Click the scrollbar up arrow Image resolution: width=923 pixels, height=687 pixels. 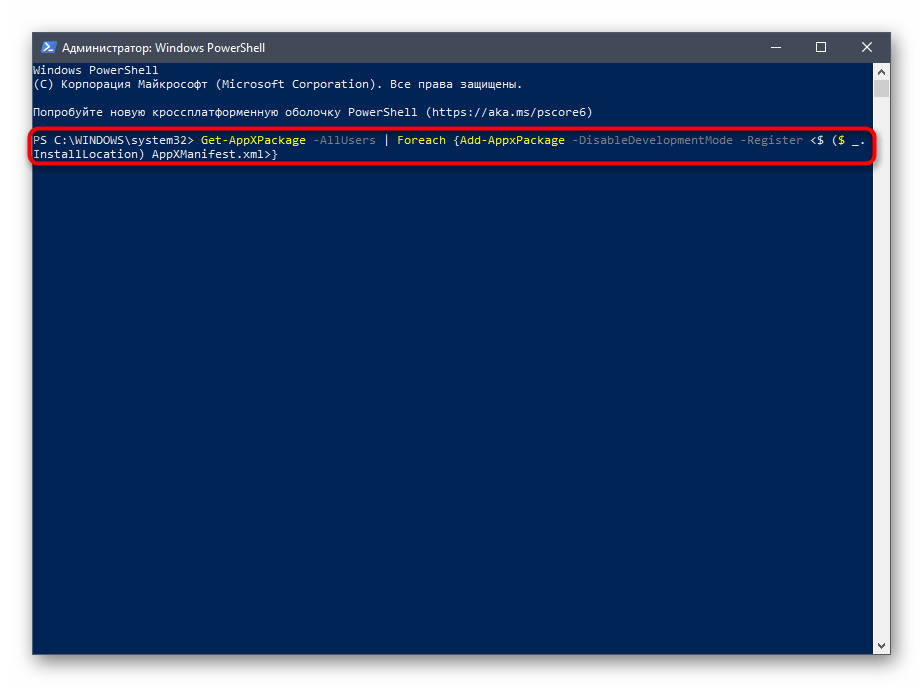[x=881, y=71]
